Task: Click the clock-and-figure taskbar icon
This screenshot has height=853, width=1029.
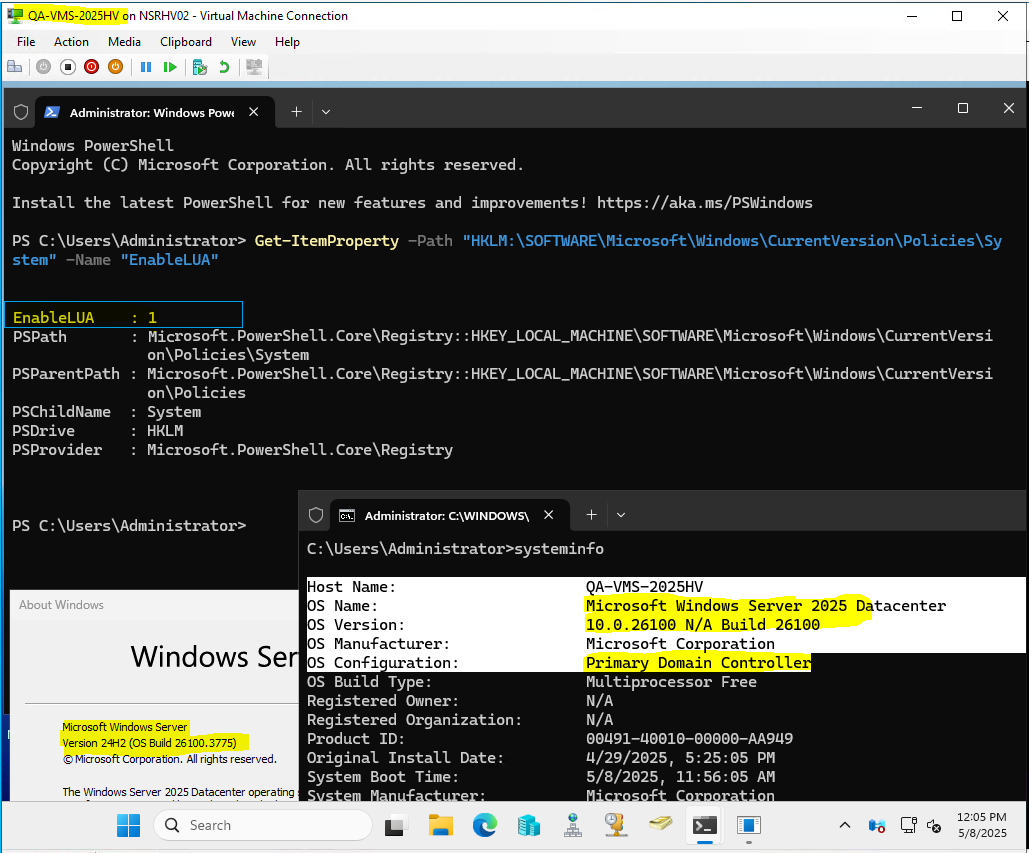Action: [616, 825]
